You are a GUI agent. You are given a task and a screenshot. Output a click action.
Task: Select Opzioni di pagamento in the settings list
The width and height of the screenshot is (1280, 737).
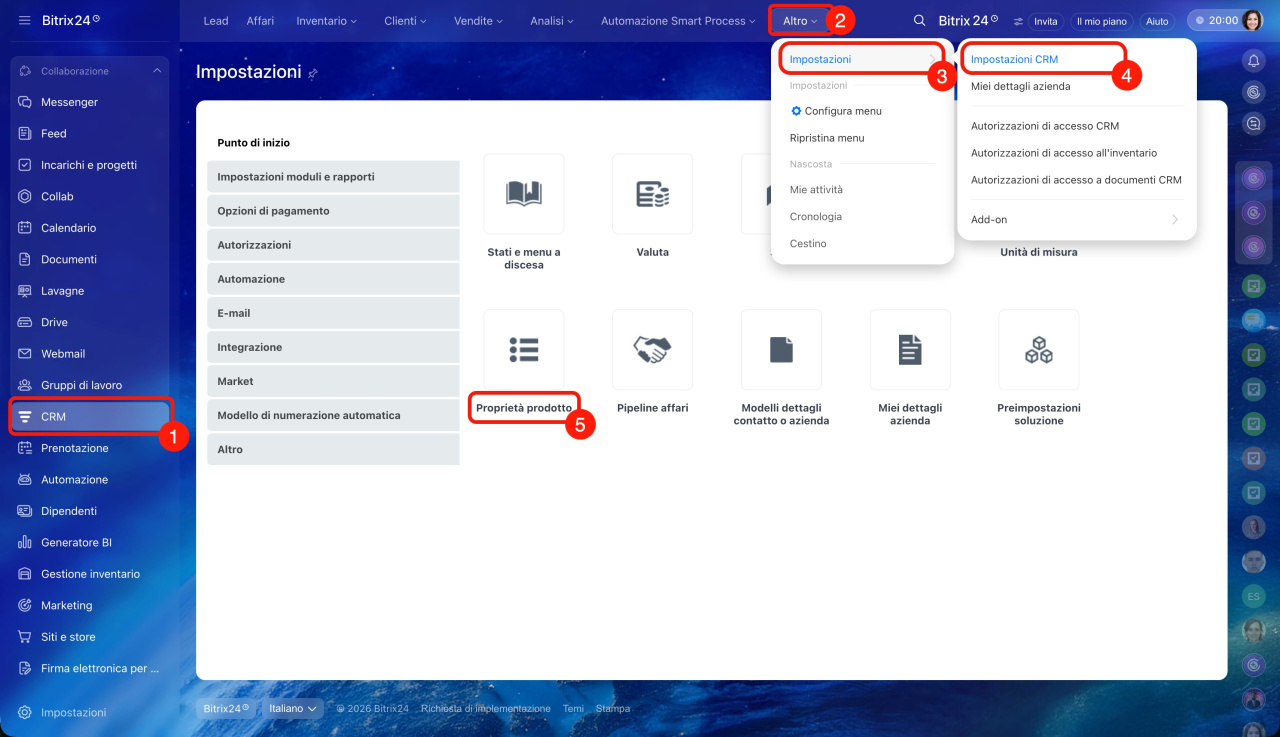point(333,211)
